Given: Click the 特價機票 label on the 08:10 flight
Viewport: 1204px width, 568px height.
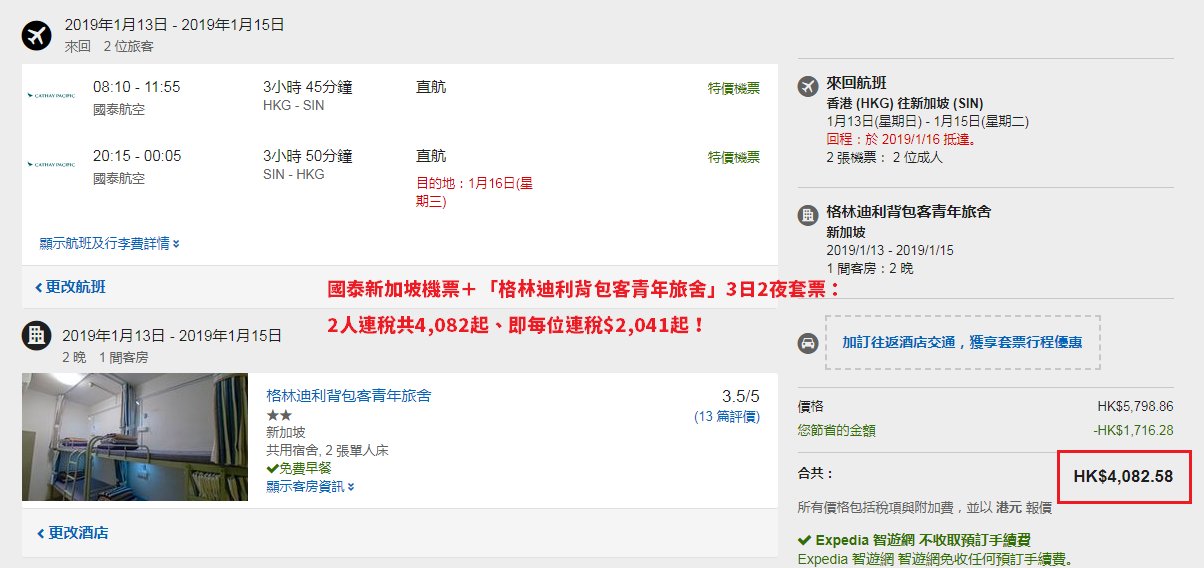Looking at the screenshot, I should pyautogui.click(x=734, y=88).
